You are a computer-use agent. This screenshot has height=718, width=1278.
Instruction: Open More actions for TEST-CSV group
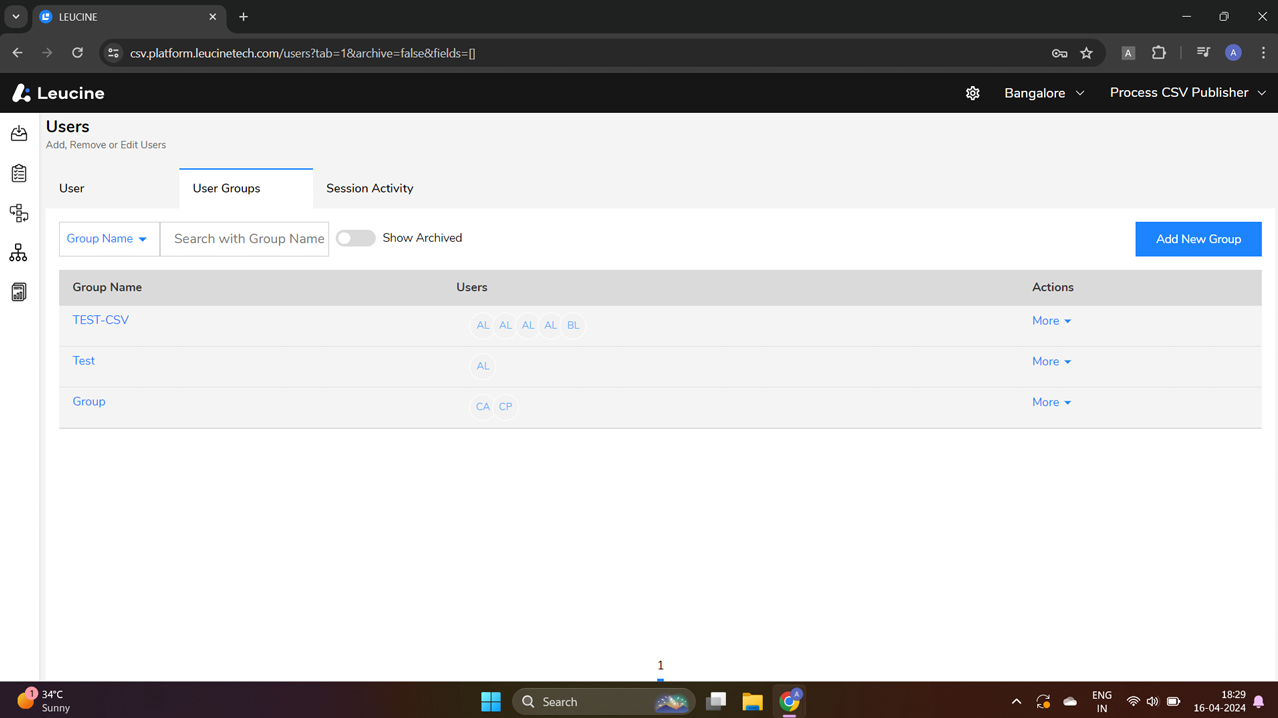(x=1051, y=321)
